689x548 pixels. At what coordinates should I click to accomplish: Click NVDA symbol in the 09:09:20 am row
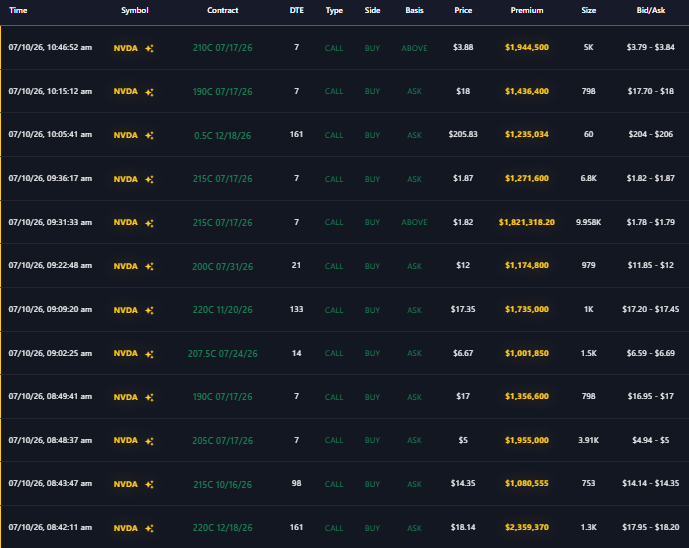[x=126, y=310]
